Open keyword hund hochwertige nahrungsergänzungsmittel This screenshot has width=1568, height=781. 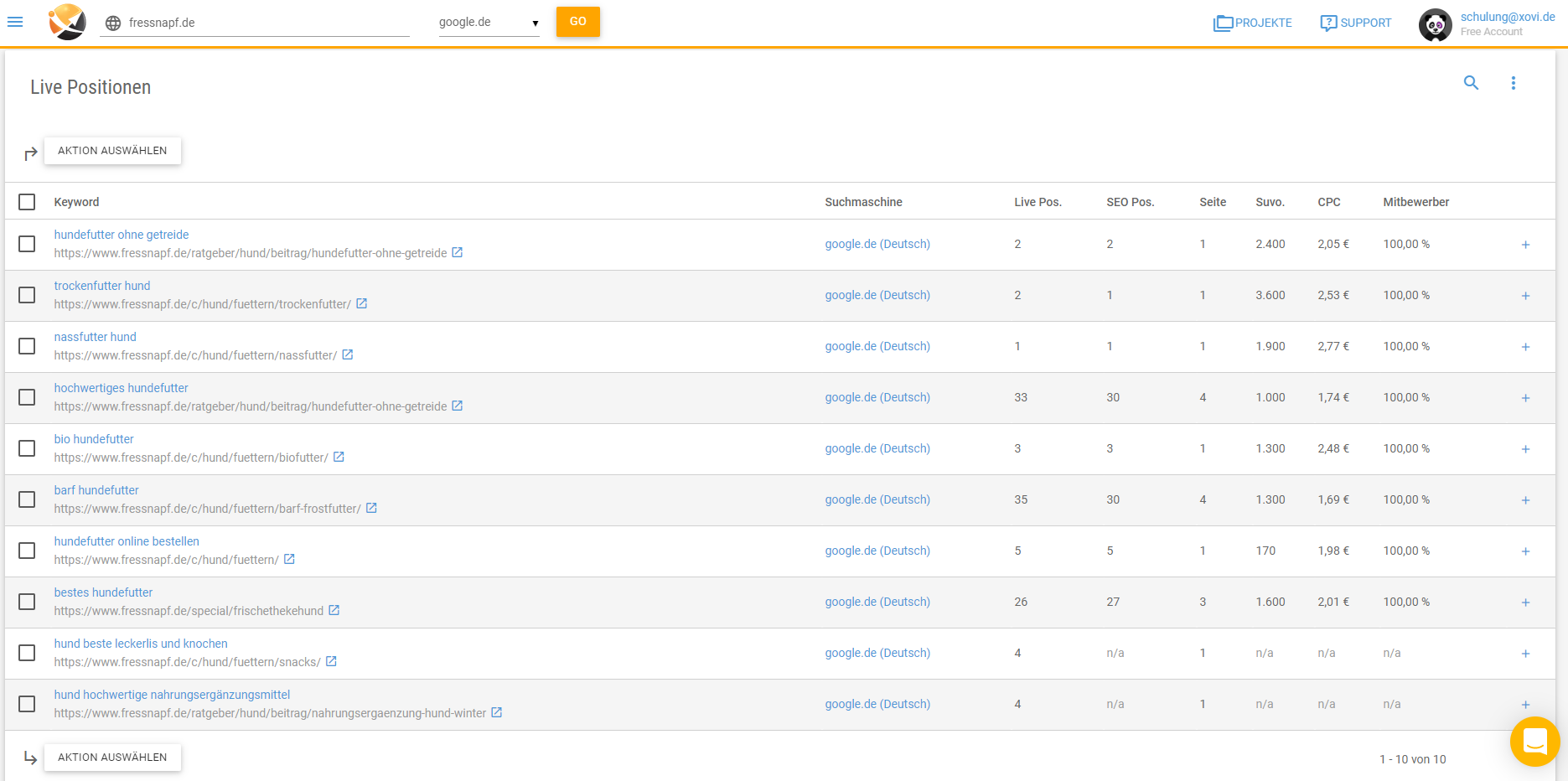point(172,695)
